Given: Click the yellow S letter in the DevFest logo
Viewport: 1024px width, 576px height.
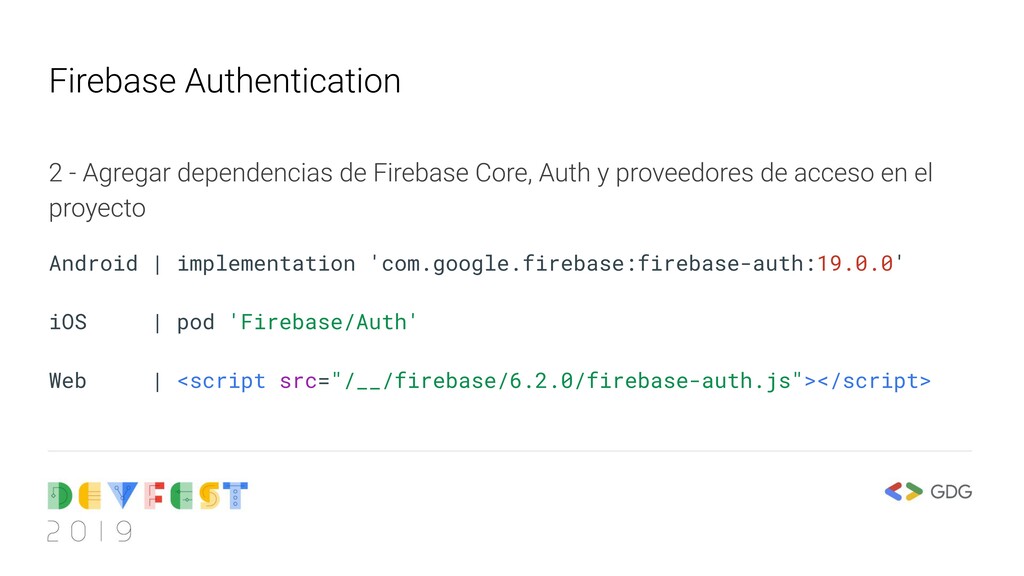Looking at the screenshot, I should click(x=210, y=496).
